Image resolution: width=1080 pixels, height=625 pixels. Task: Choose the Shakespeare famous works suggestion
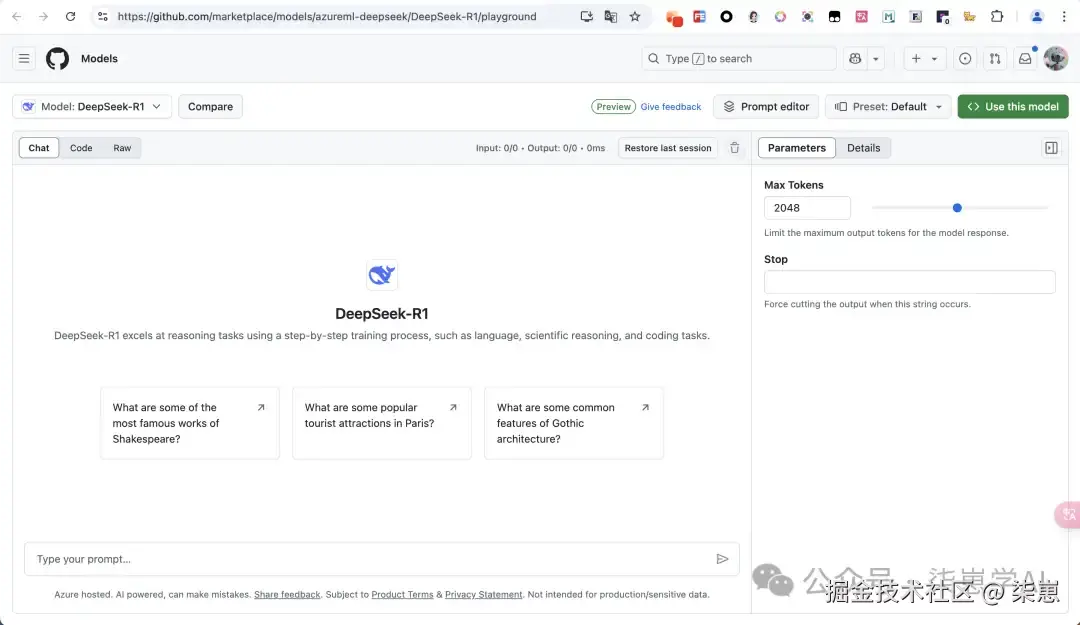coord(190,423)
